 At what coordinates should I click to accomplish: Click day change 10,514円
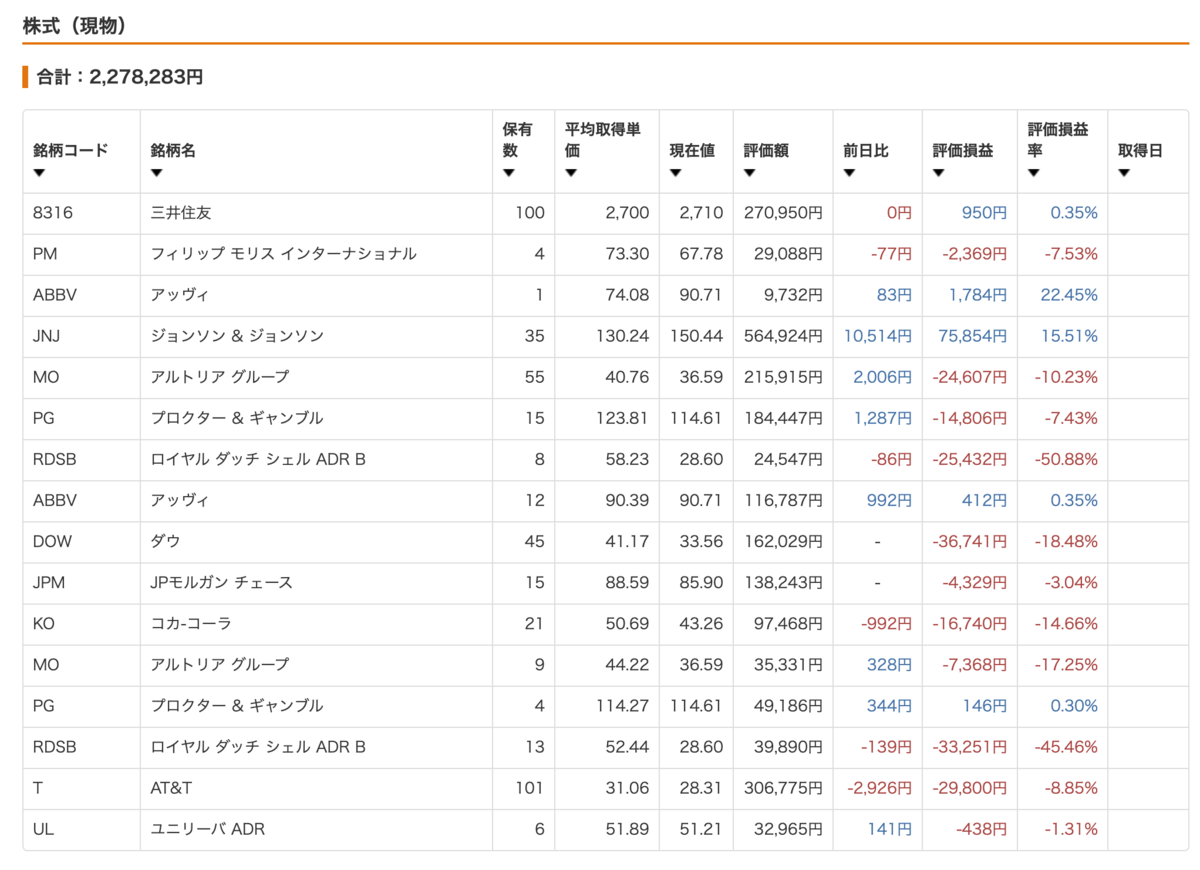click(878, 336)
